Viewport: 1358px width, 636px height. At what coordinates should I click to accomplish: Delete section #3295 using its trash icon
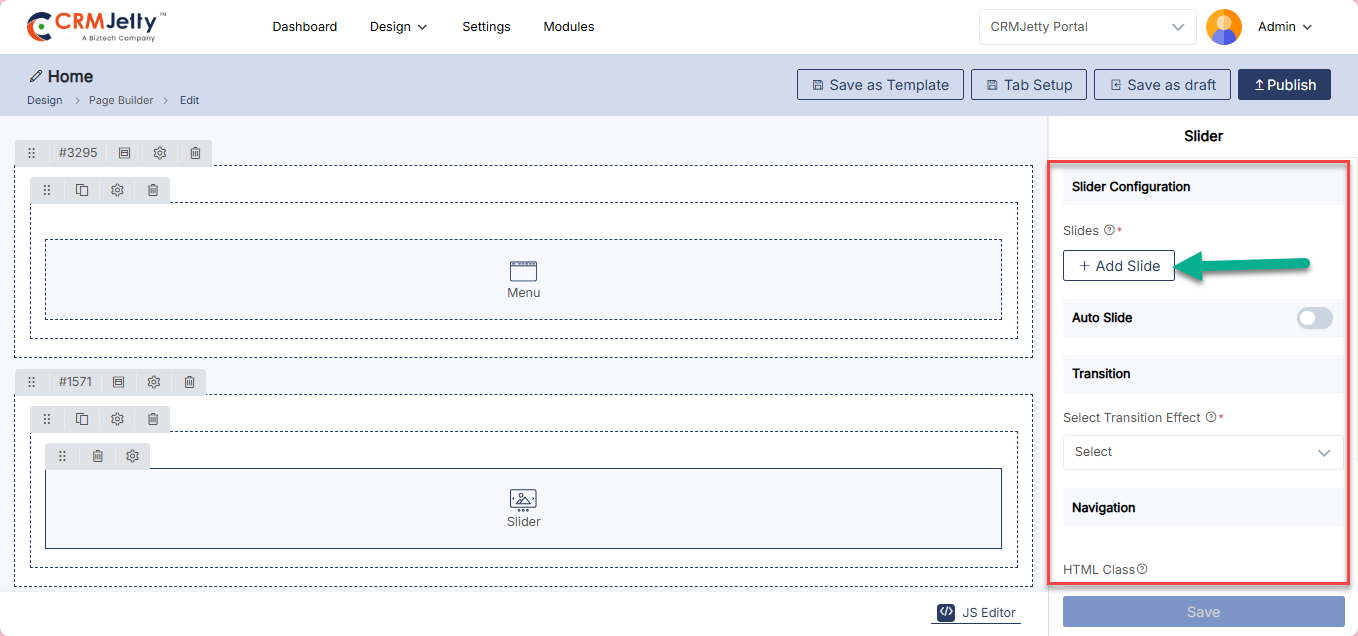(x=195, y=153)
